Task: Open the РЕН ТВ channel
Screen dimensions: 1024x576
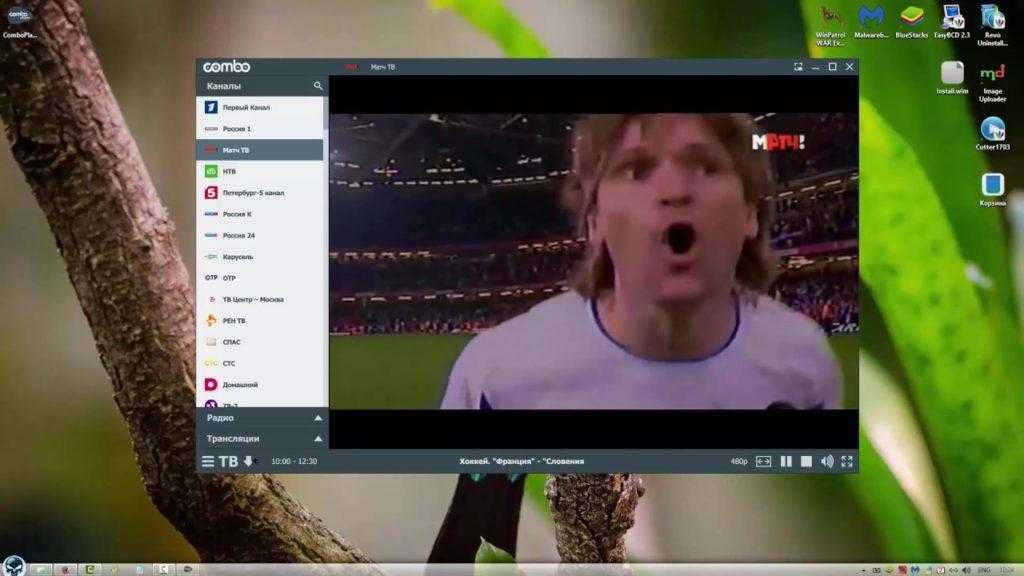Action: pos(234,321)
